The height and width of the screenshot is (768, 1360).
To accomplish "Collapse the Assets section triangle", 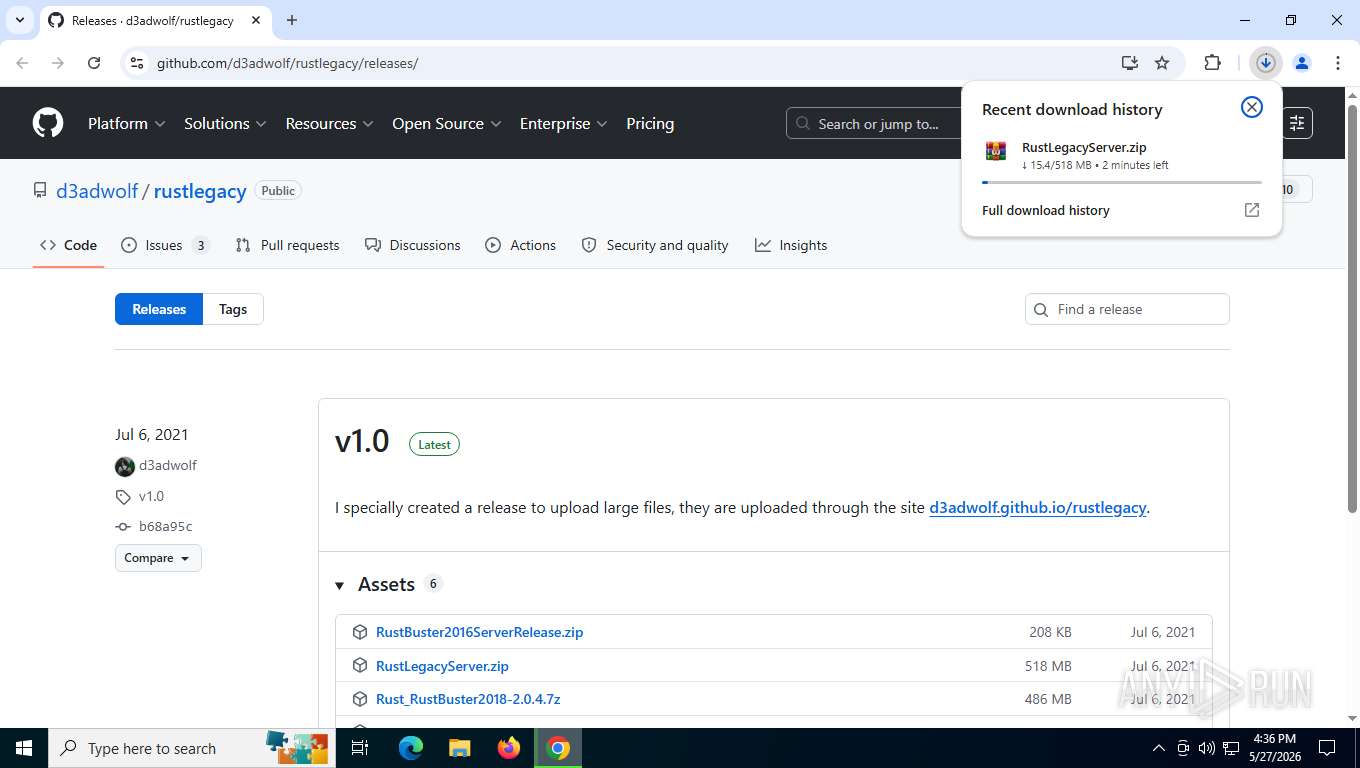I will [339, 586].
